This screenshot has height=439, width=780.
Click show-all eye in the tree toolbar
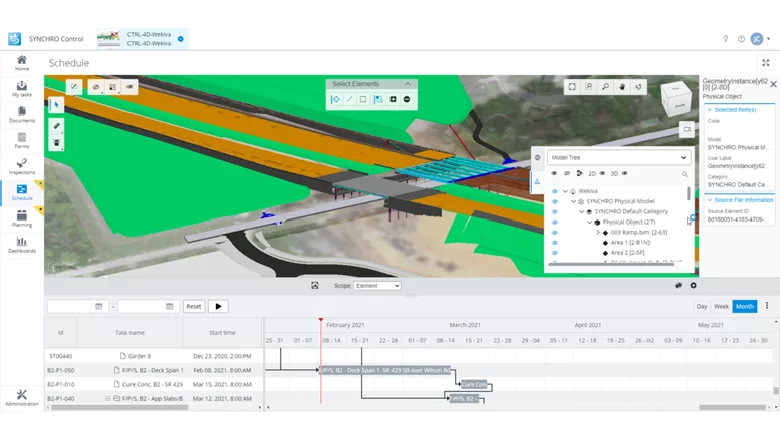pyautogui.click(x=554, y=174)
